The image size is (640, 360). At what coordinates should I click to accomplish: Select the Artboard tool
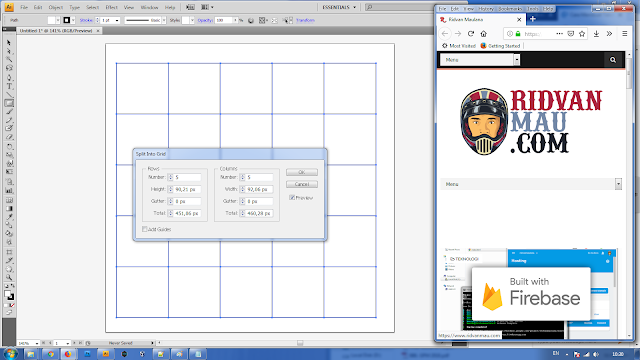tap(9, 252)
